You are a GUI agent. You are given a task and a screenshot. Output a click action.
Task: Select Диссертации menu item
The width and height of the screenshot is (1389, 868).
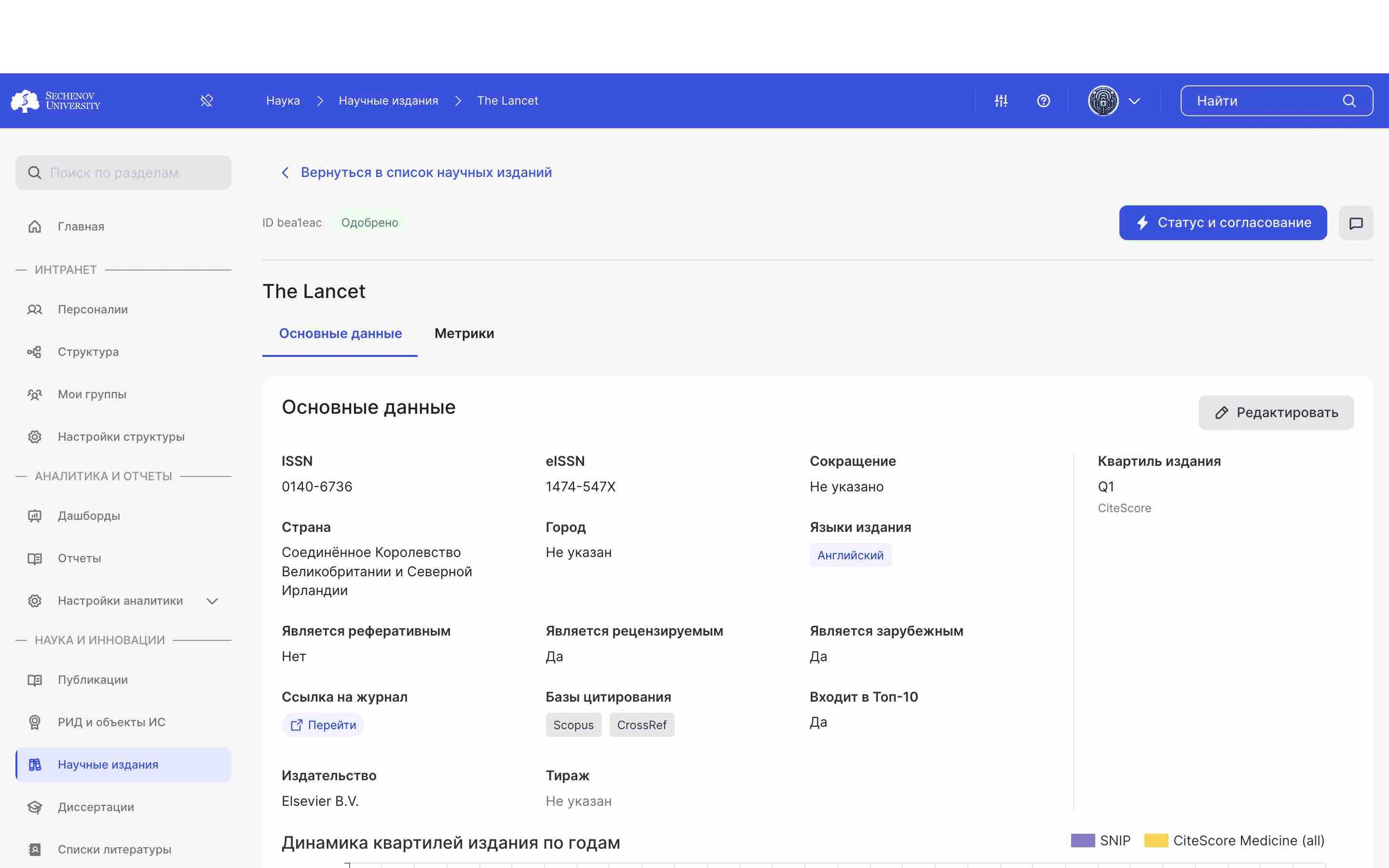coord(123,807)
